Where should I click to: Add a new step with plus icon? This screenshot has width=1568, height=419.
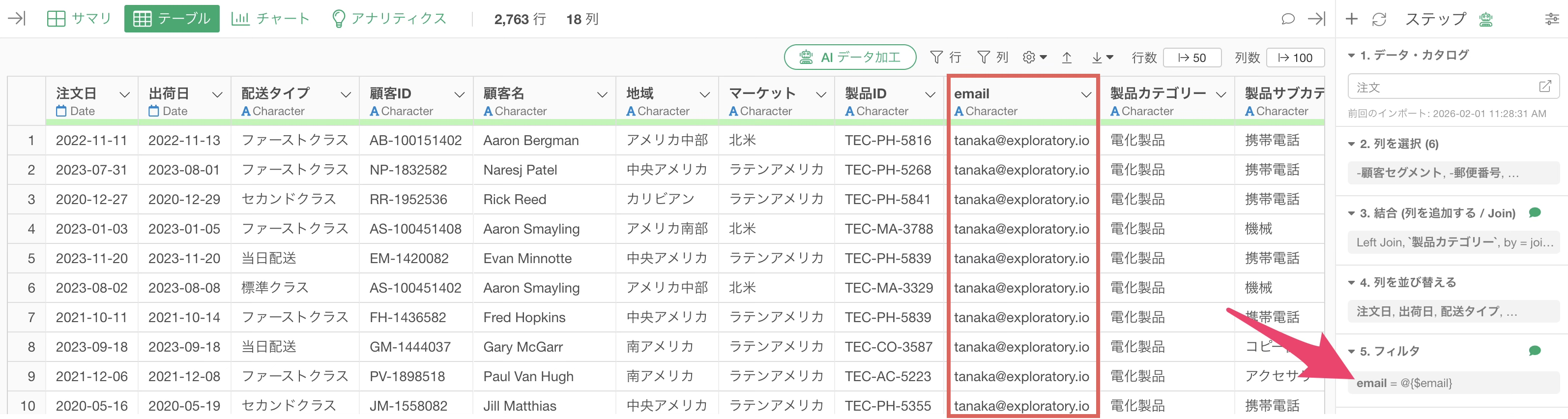[x=1351, y=19]
